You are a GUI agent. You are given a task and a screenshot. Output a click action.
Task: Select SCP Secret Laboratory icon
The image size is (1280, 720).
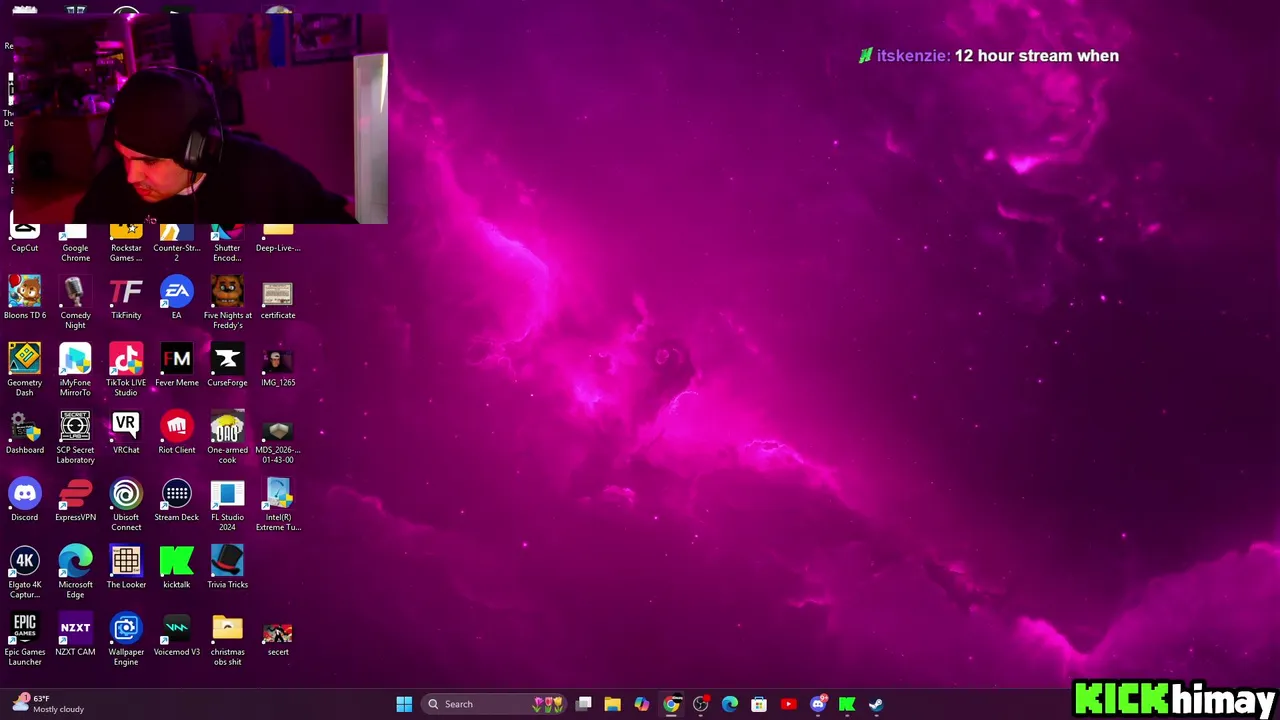pos(75,438)
